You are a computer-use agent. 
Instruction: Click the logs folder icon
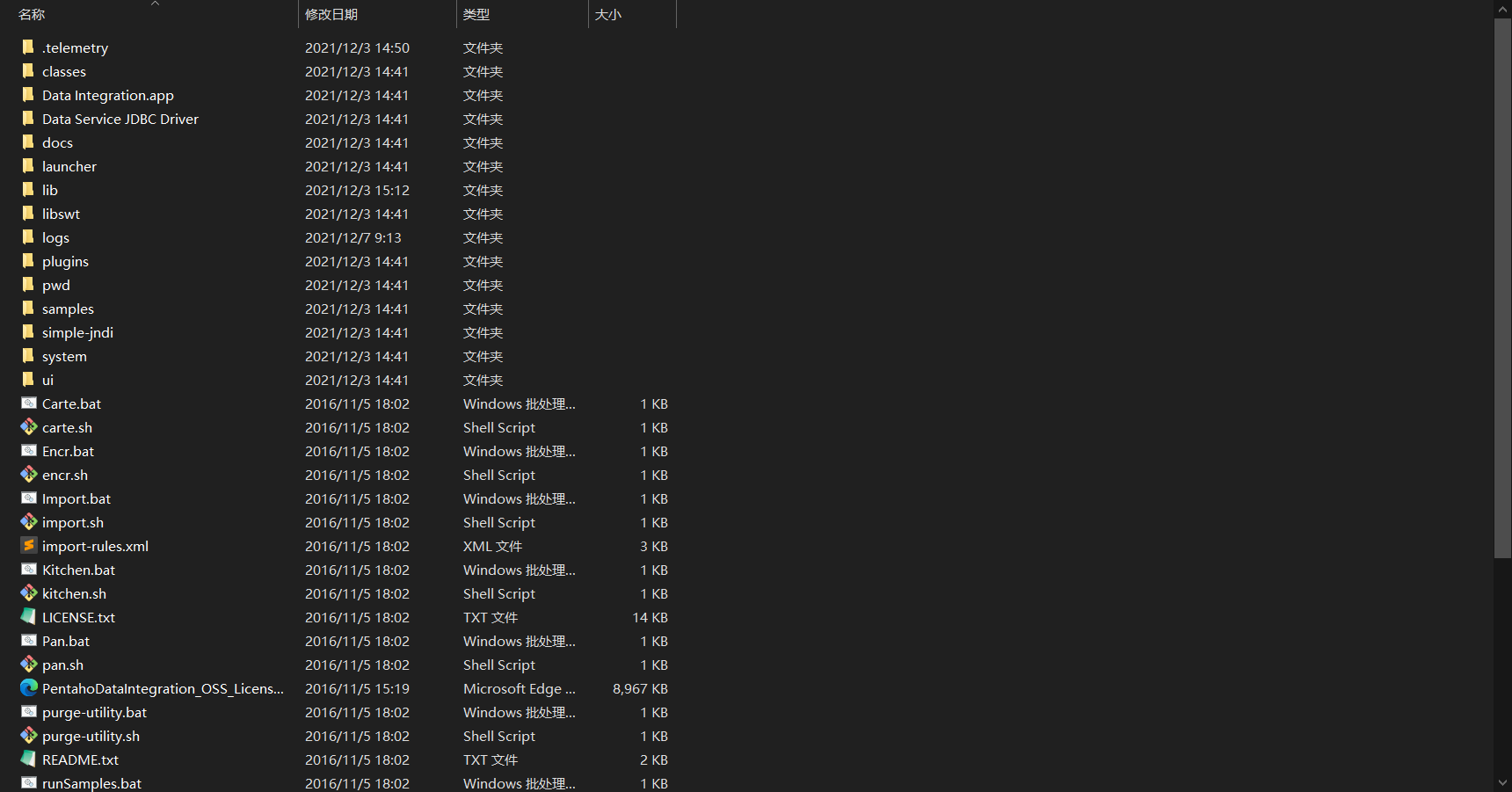[x=28, y=236]
